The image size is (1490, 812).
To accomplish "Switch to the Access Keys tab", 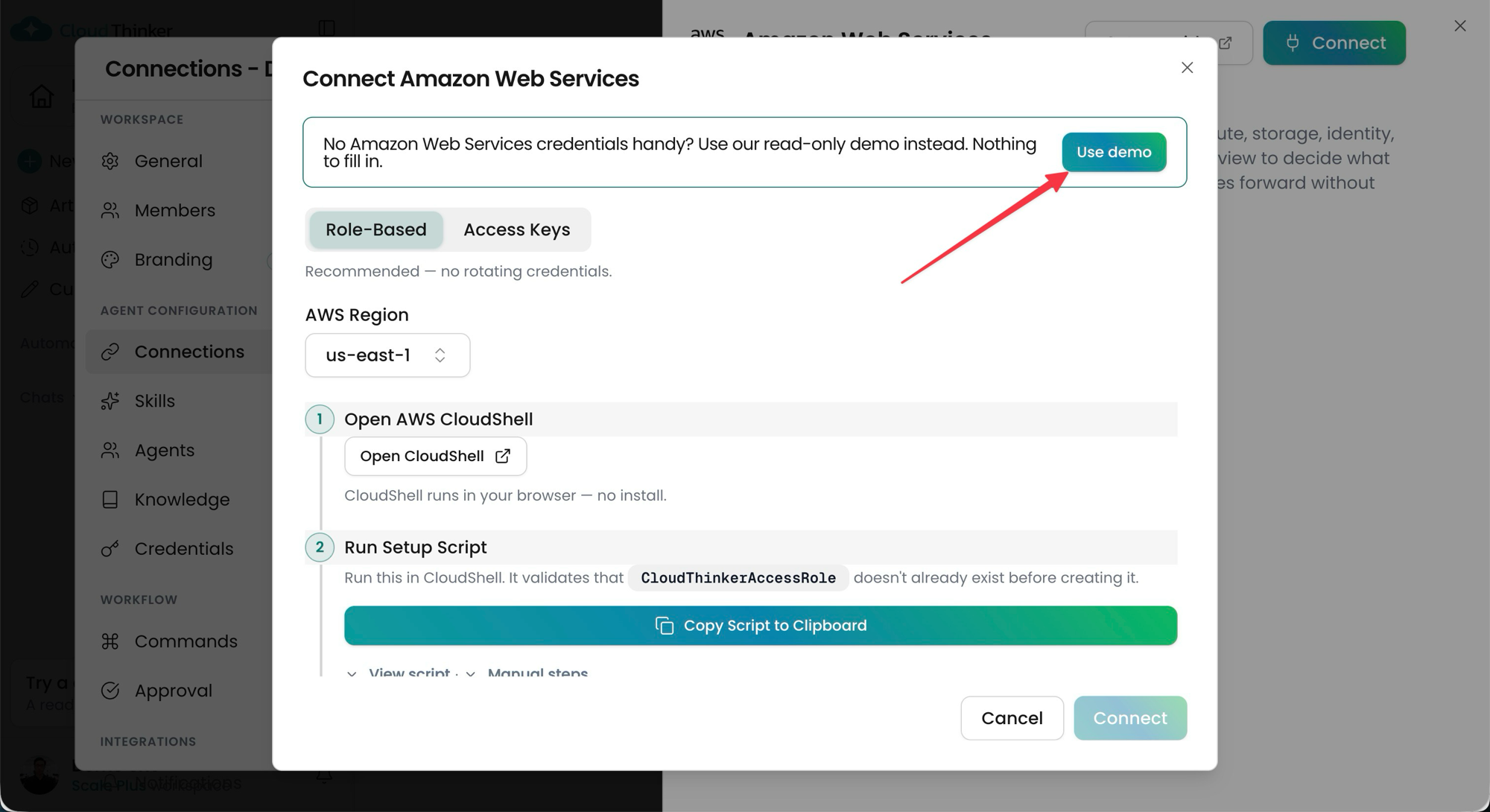I will pos(516,229).
